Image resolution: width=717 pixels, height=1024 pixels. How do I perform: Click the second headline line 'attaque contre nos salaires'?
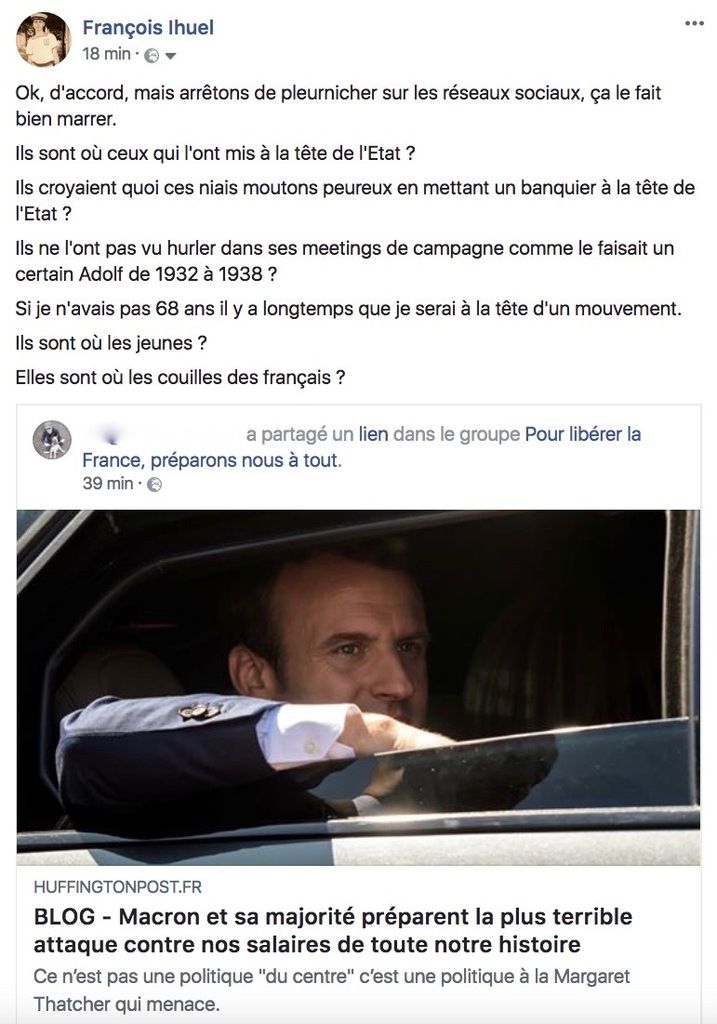click(307, 944)
